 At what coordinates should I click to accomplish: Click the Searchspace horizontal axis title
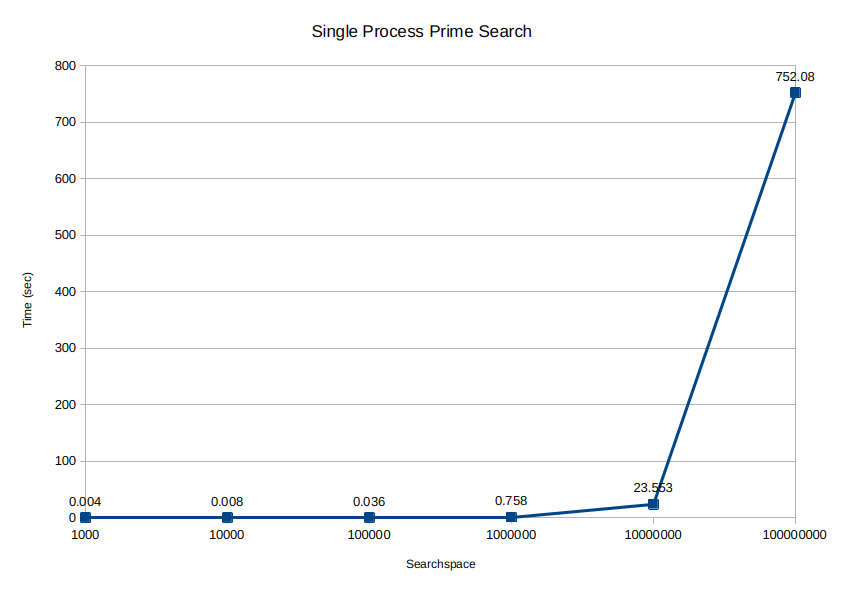click(440, 564)
